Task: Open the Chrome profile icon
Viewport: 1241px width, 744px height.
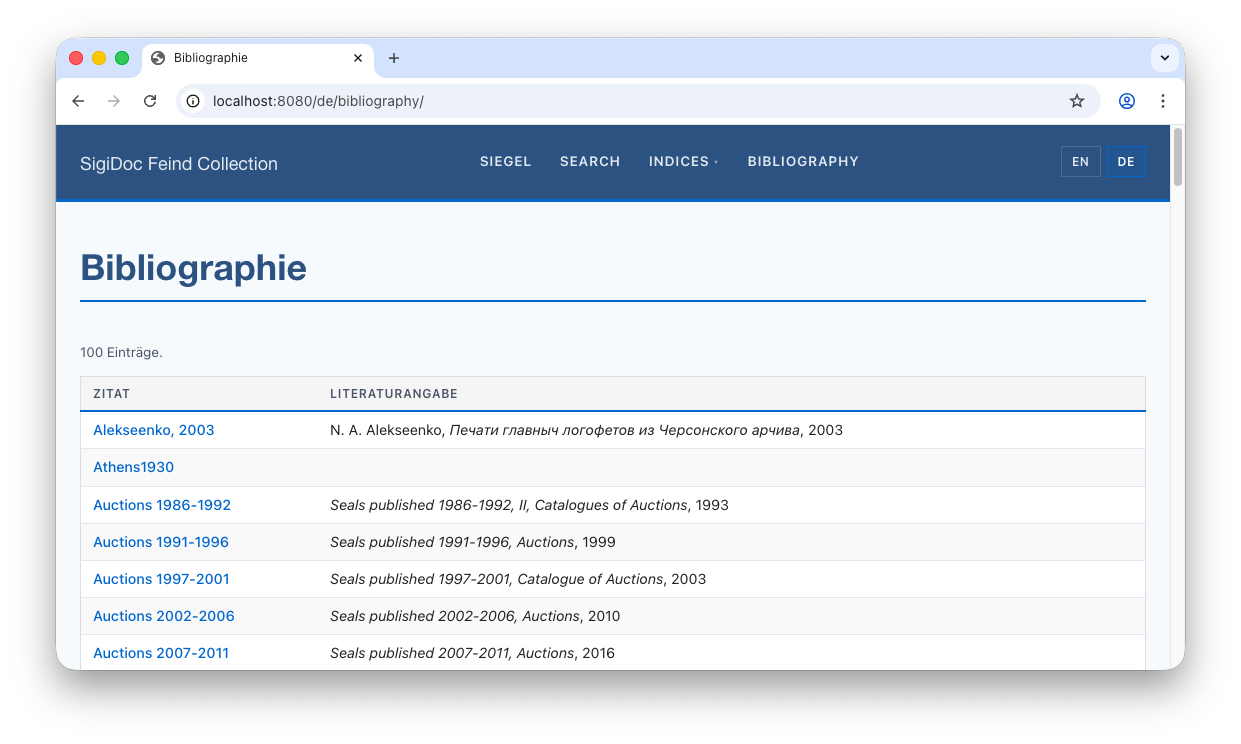Action: coord(1127,101)
